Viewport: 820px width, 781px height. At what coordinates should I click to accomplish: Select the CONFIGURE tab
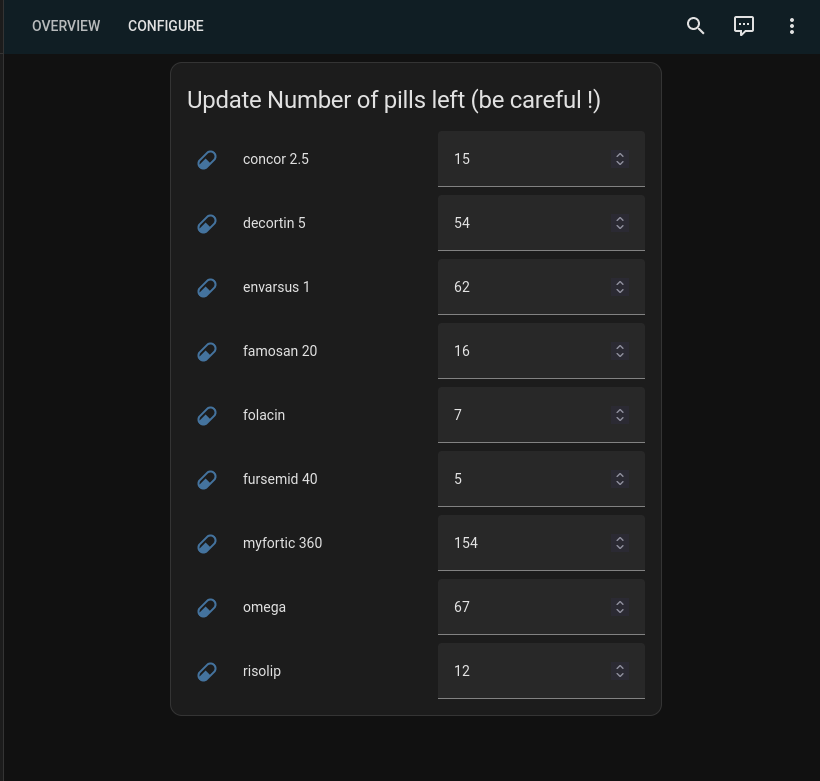(166, 26)
